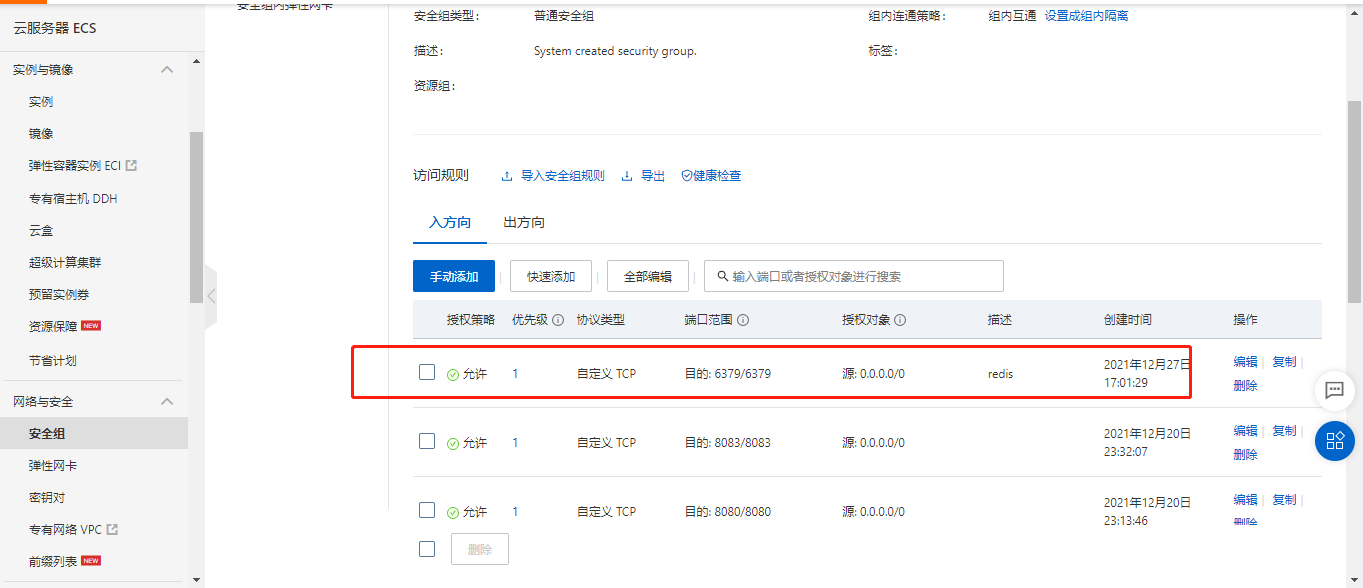1363x588 pixels.
Task: Click the port range info icon
Action: point(743,320)
